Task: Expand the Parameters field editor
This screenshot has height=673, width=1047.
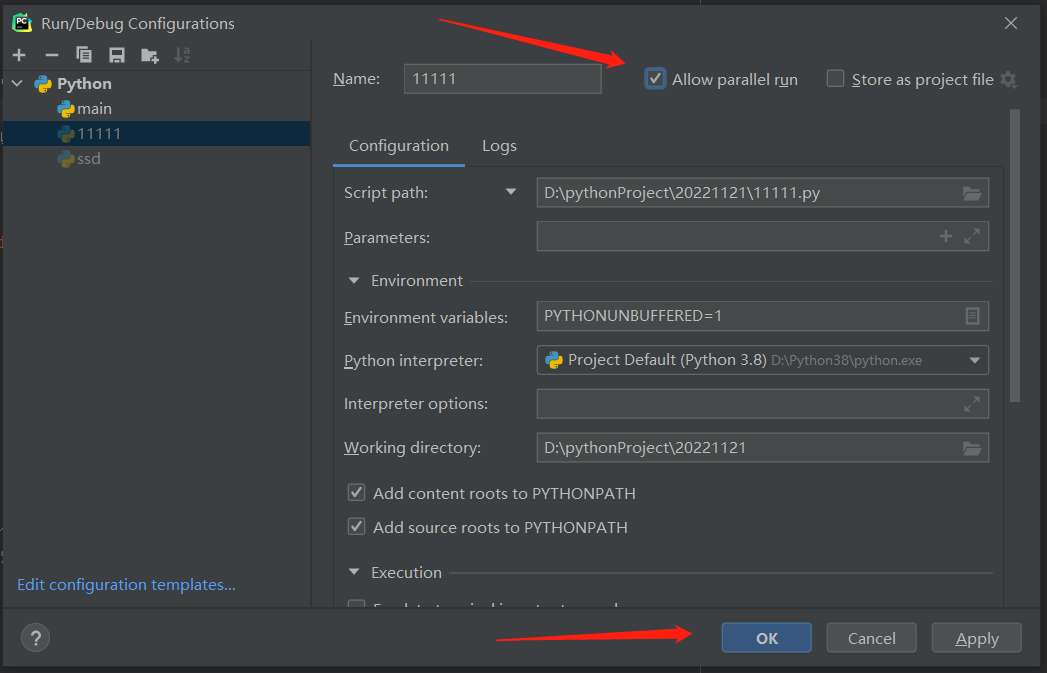Action: [x=972, y=237]
